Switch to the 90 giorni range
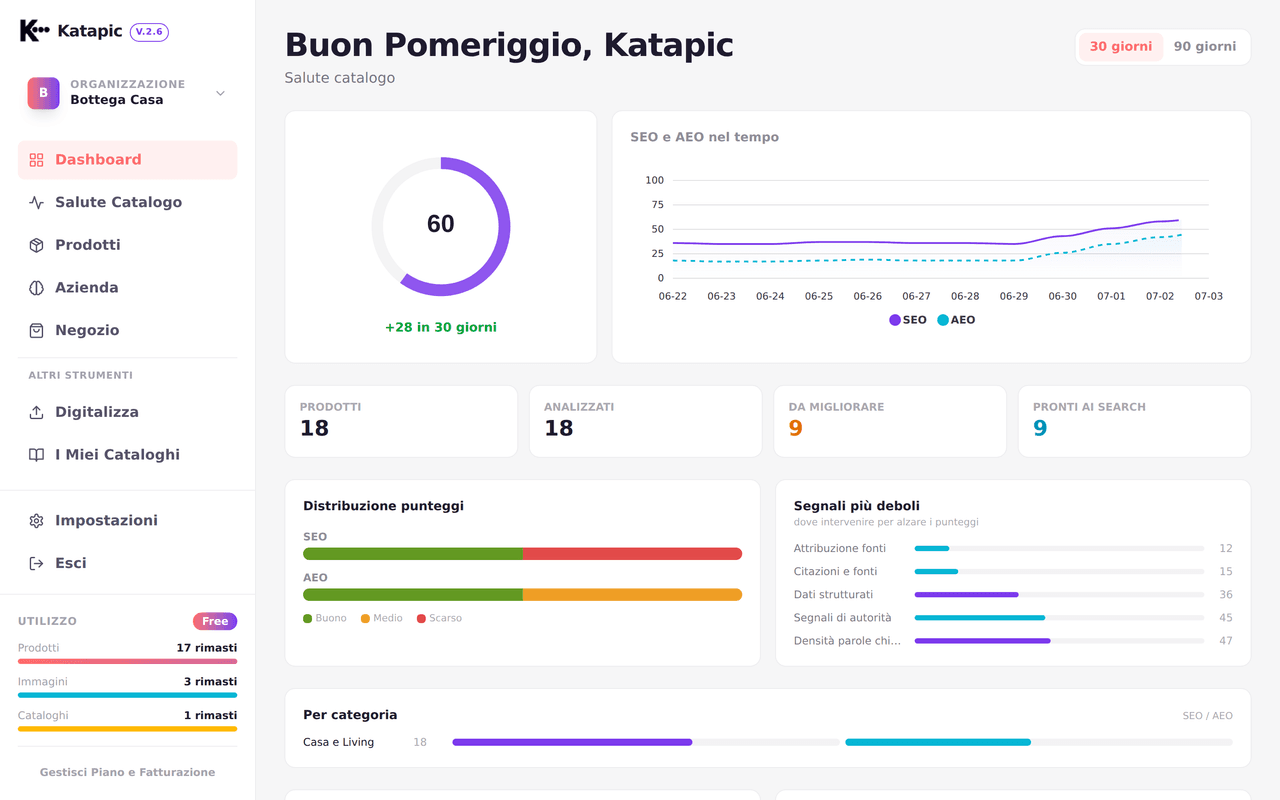The height and width of the screenshot is (800, 1280). (1205, 47)
